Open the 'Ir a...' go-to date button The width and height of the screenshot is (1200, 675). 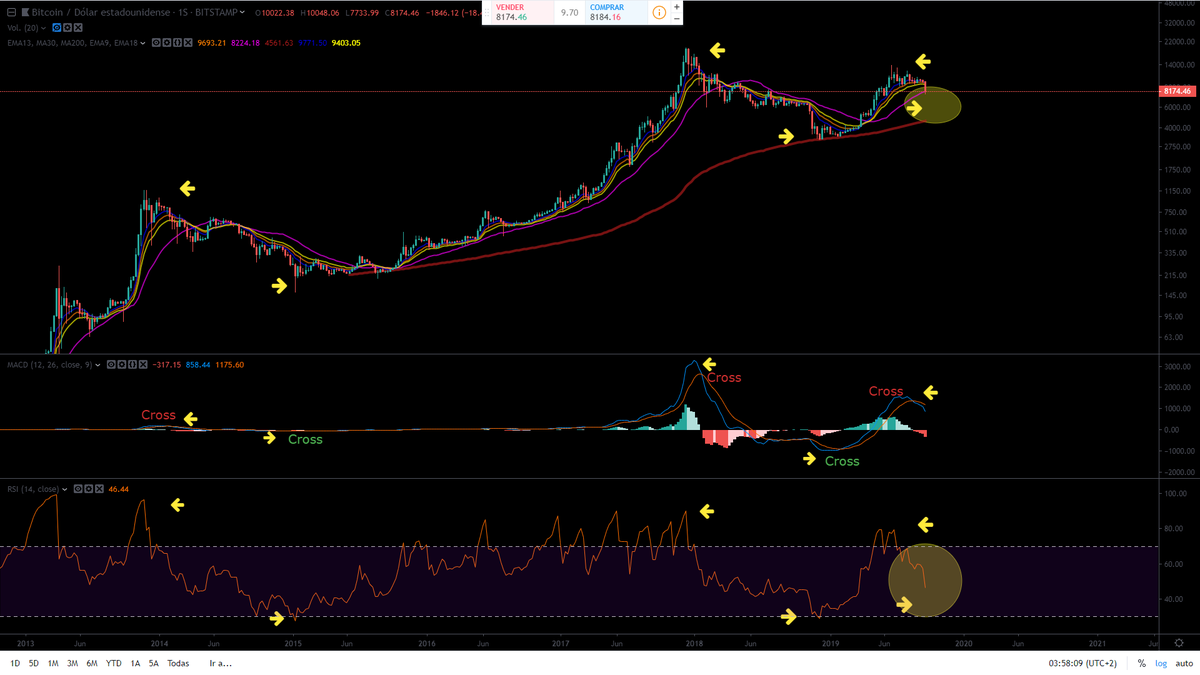pos(220,663)
